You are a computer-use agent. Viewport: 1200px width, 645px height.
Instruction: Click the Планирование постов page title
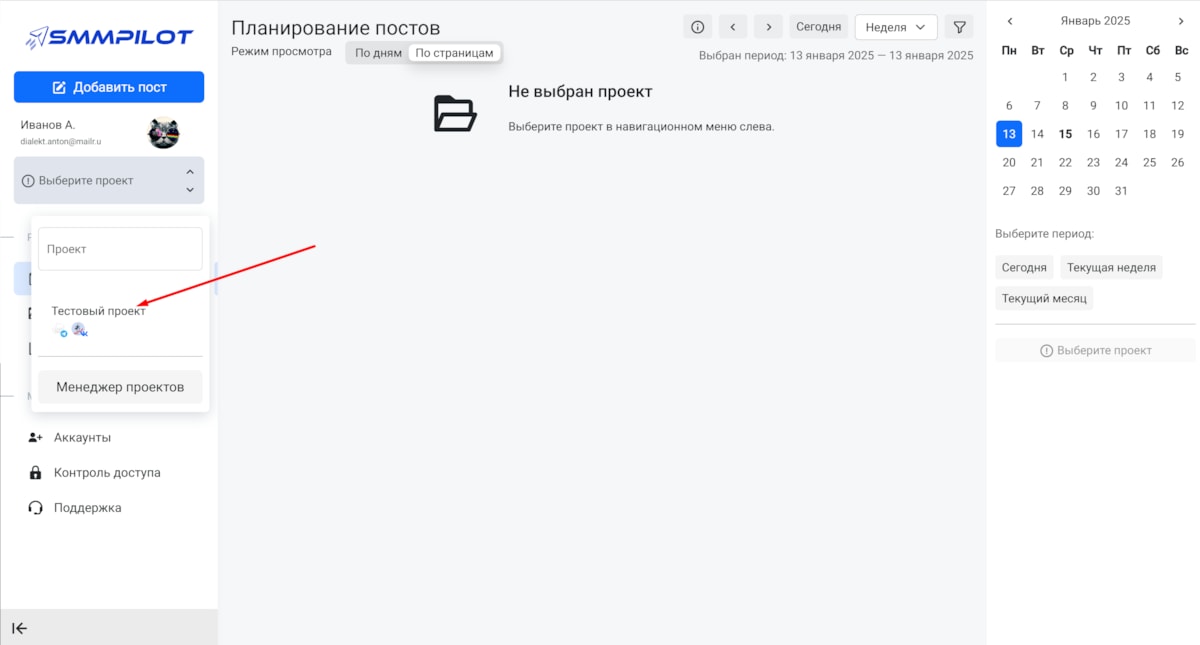[x=335, y=28]
